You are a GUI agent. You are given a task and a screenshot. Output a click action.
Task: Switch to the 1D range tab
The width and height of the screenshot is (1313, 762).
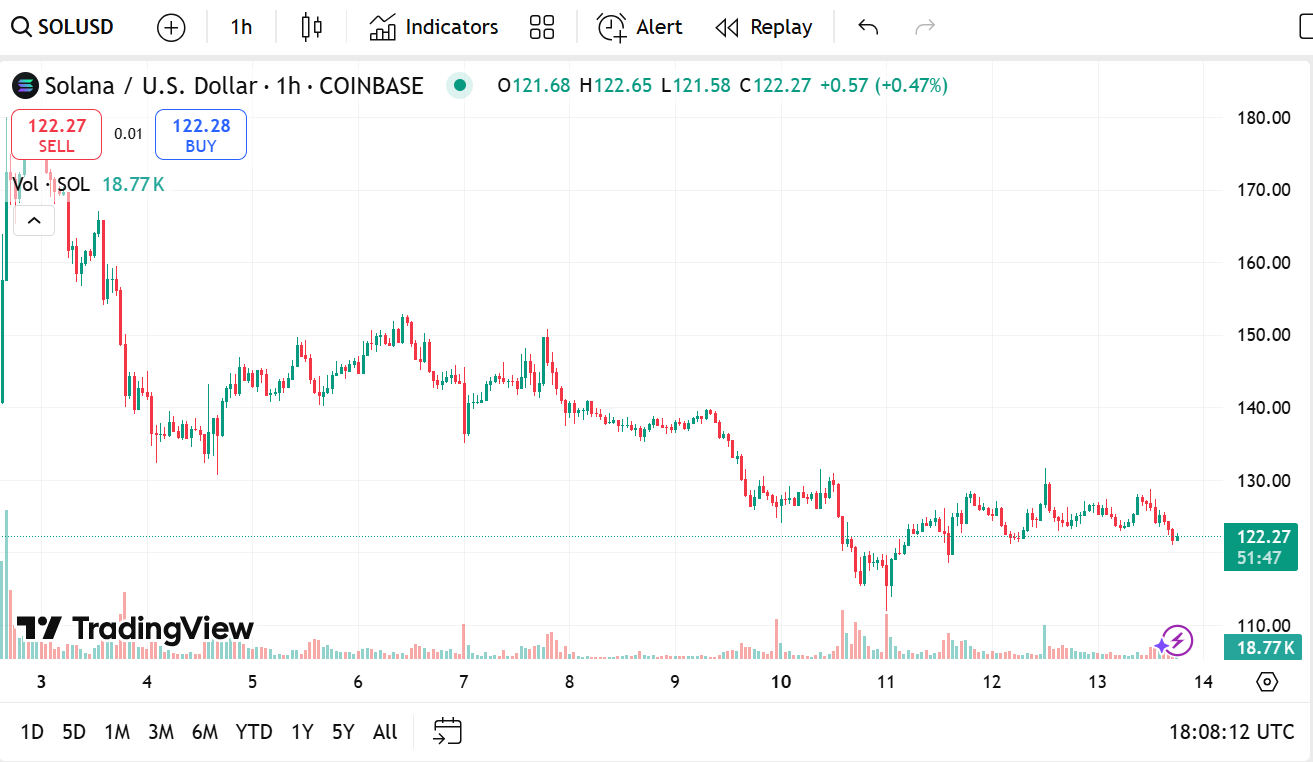[x=31, y=731]
